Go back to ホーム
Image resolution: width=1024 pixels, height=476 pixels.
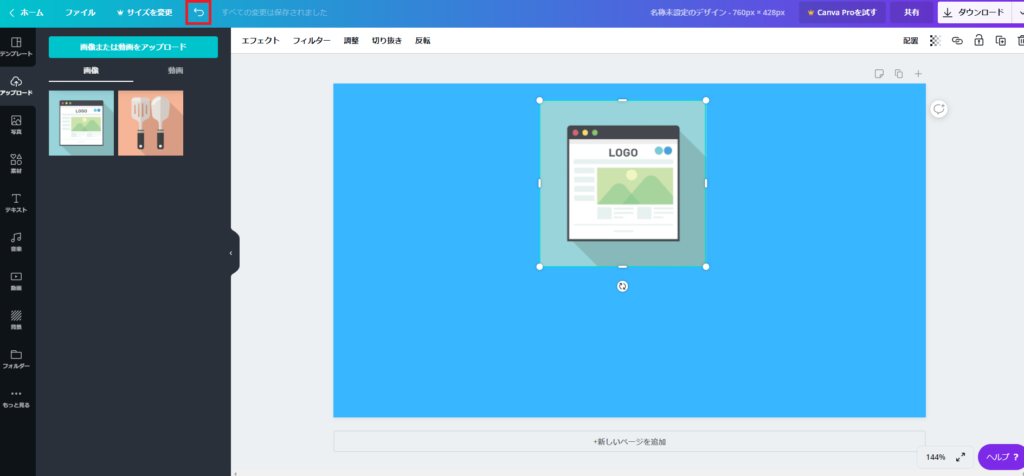[x=26, y=12]
